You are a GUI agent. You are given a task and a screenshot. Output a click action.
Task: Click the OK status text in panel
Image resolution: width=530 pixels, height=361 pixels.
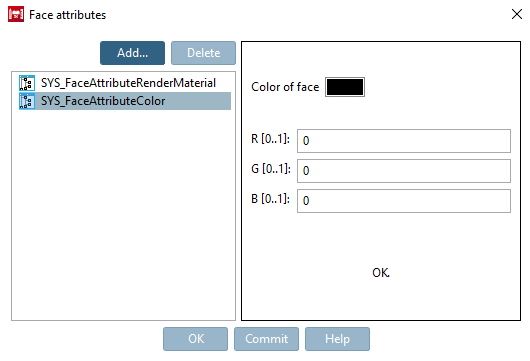pyautogui.click(x=381, y=273)
